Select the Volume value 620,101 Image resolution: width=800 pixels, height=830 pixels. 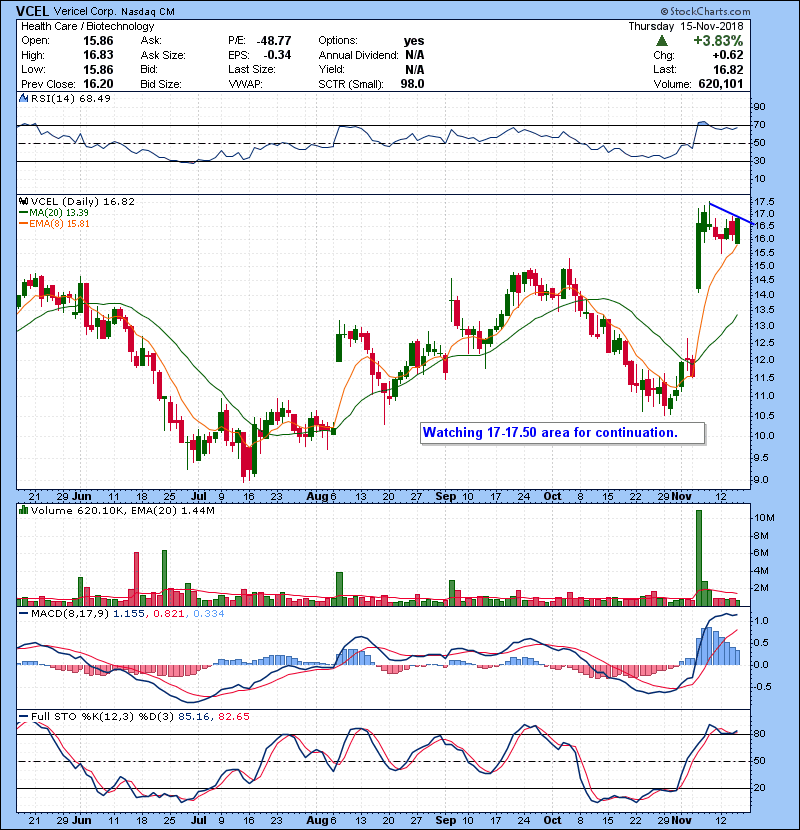click(x=721, y=84)
